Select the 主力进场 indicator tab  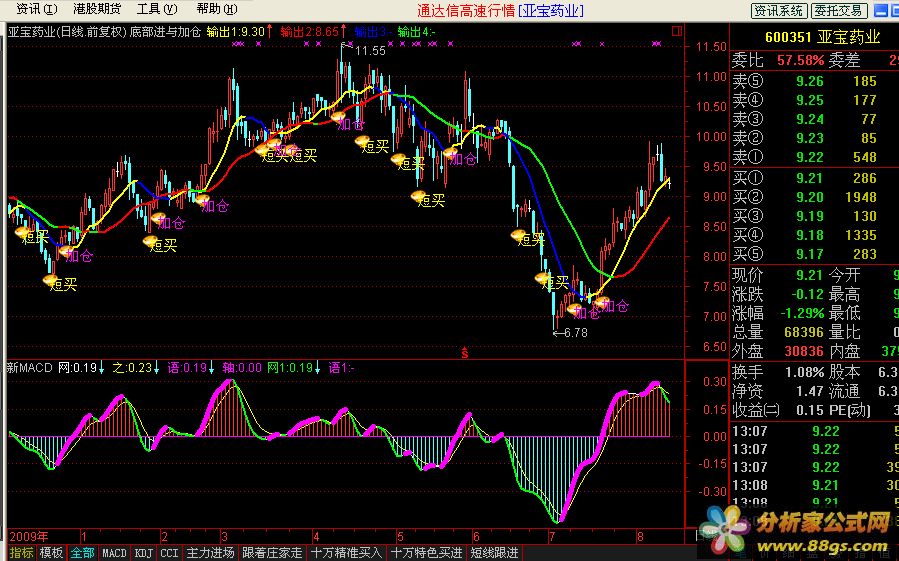click(x=210, y=552)
